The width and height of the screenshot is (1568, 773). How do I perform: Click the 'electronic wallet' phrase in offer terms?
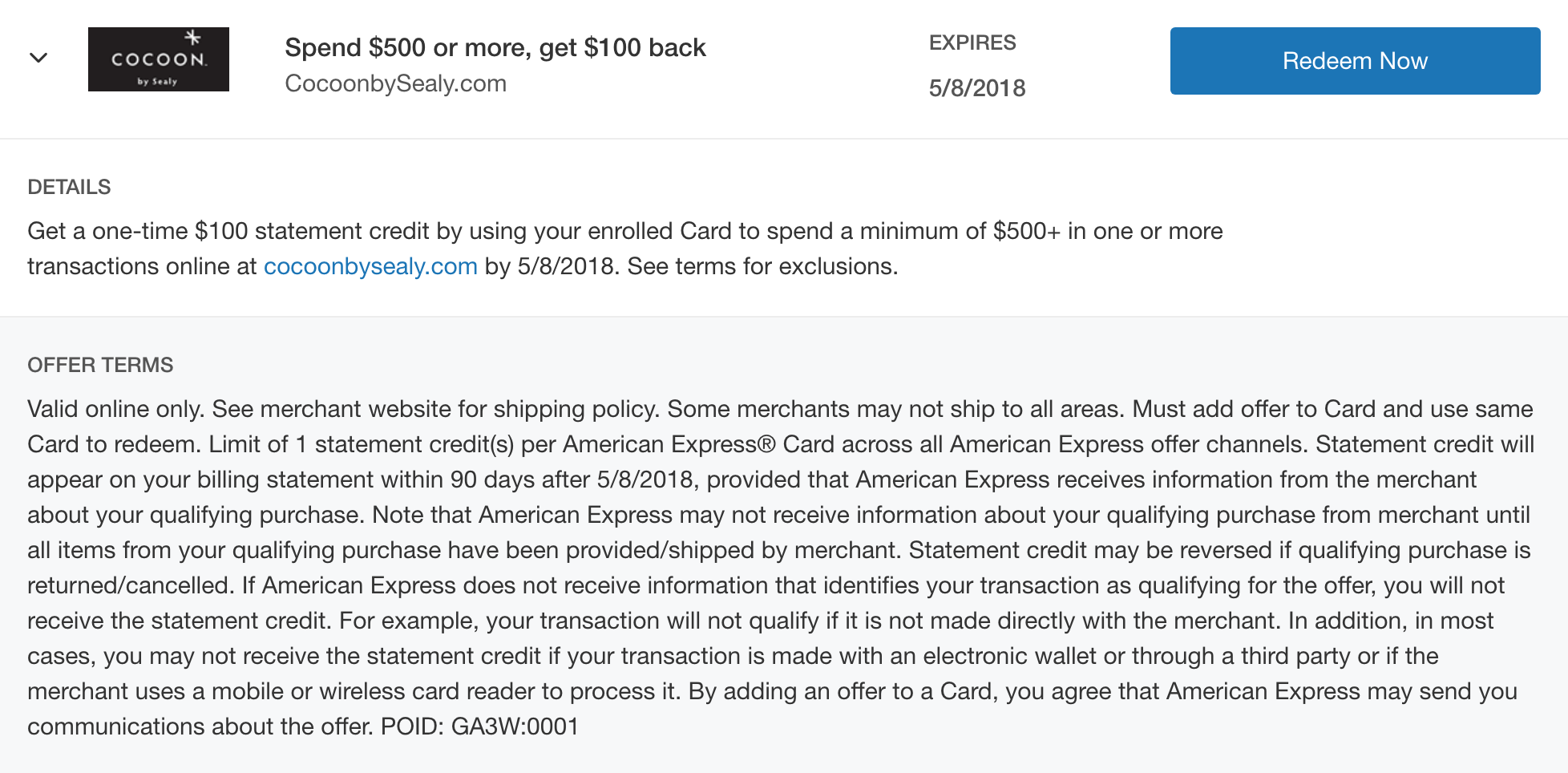1010,656
